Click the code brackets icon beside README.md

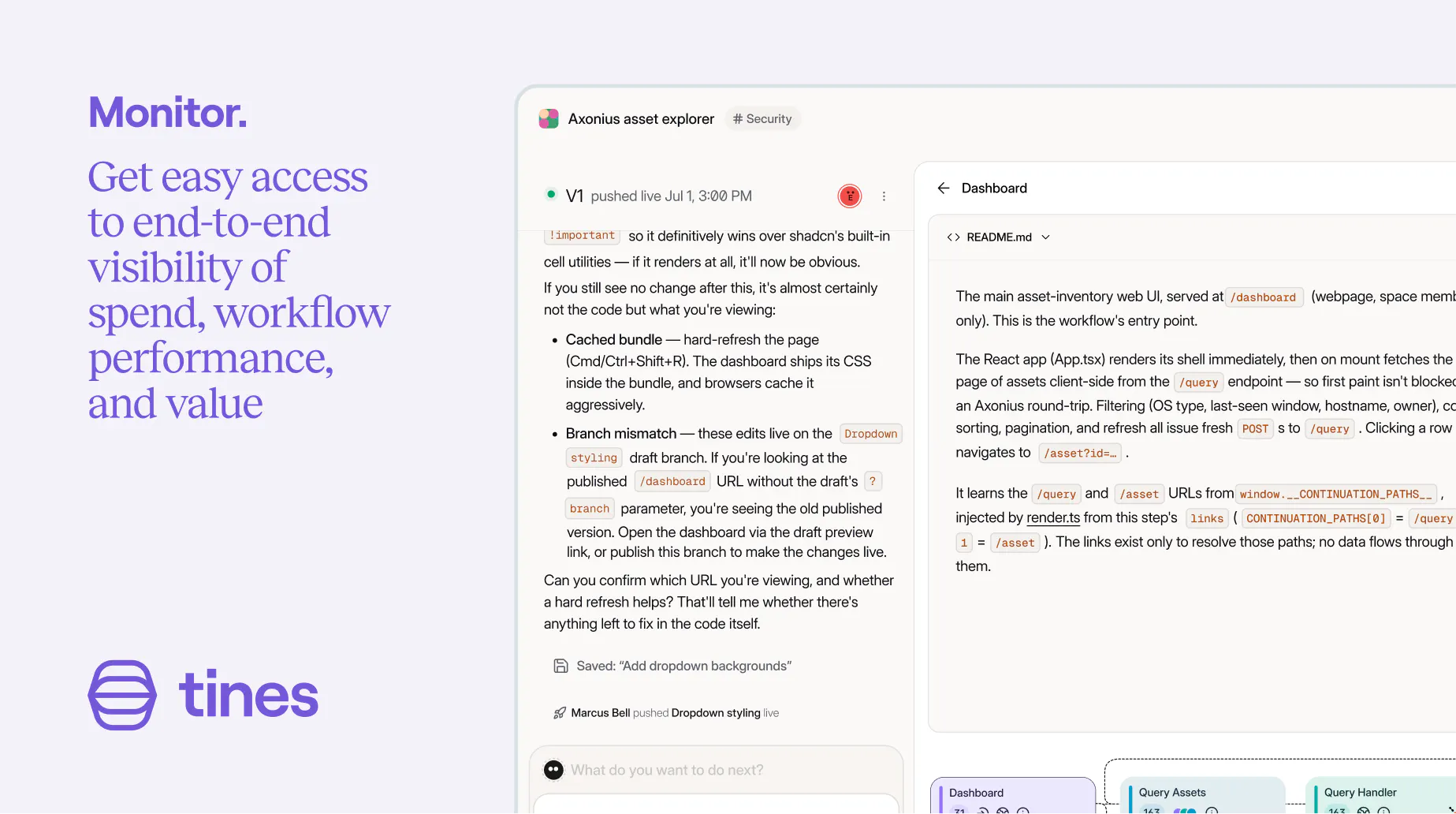point(953,237)
